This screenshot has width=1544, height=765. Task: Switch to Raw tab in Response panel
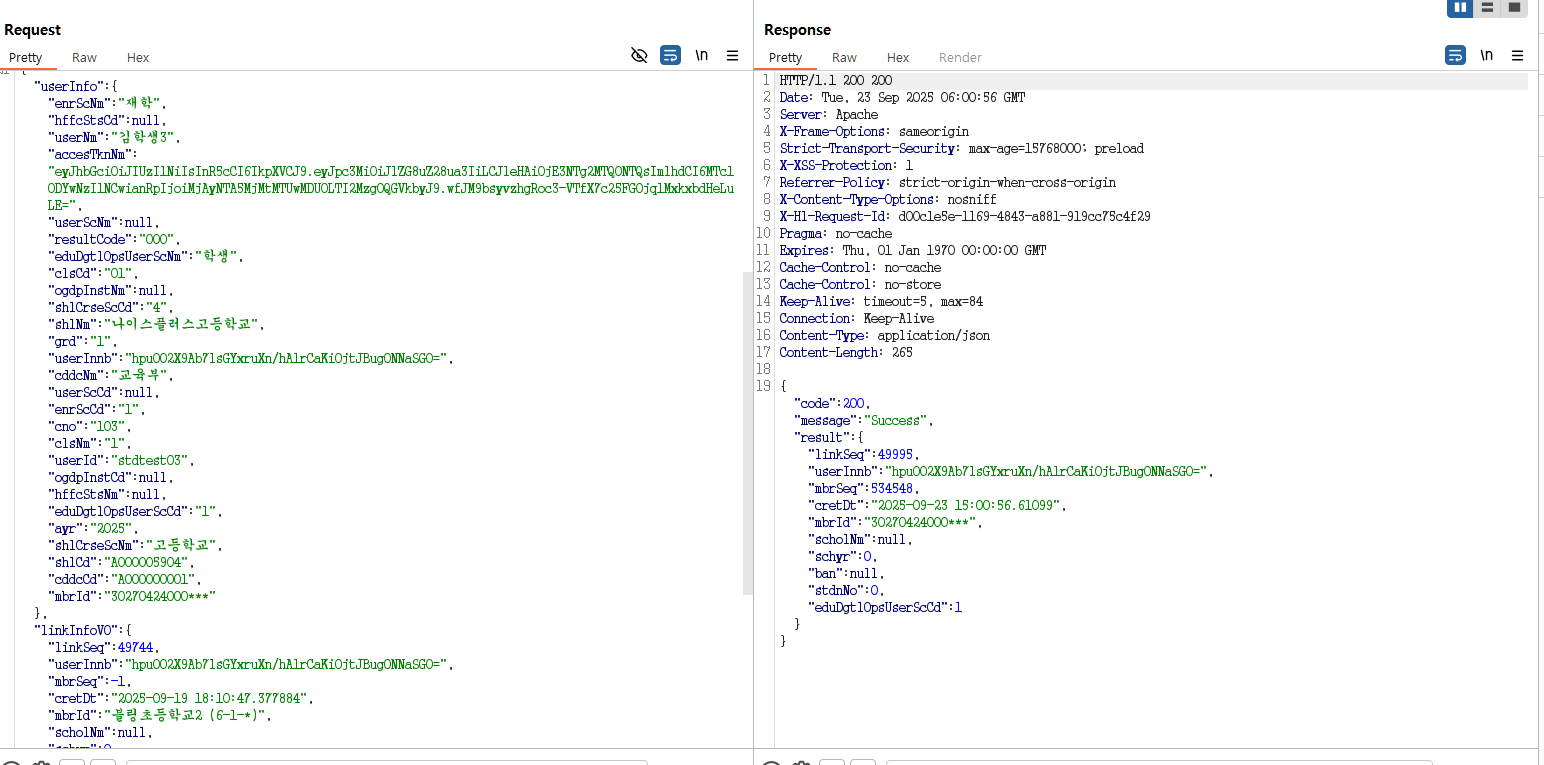pos(844,58)
